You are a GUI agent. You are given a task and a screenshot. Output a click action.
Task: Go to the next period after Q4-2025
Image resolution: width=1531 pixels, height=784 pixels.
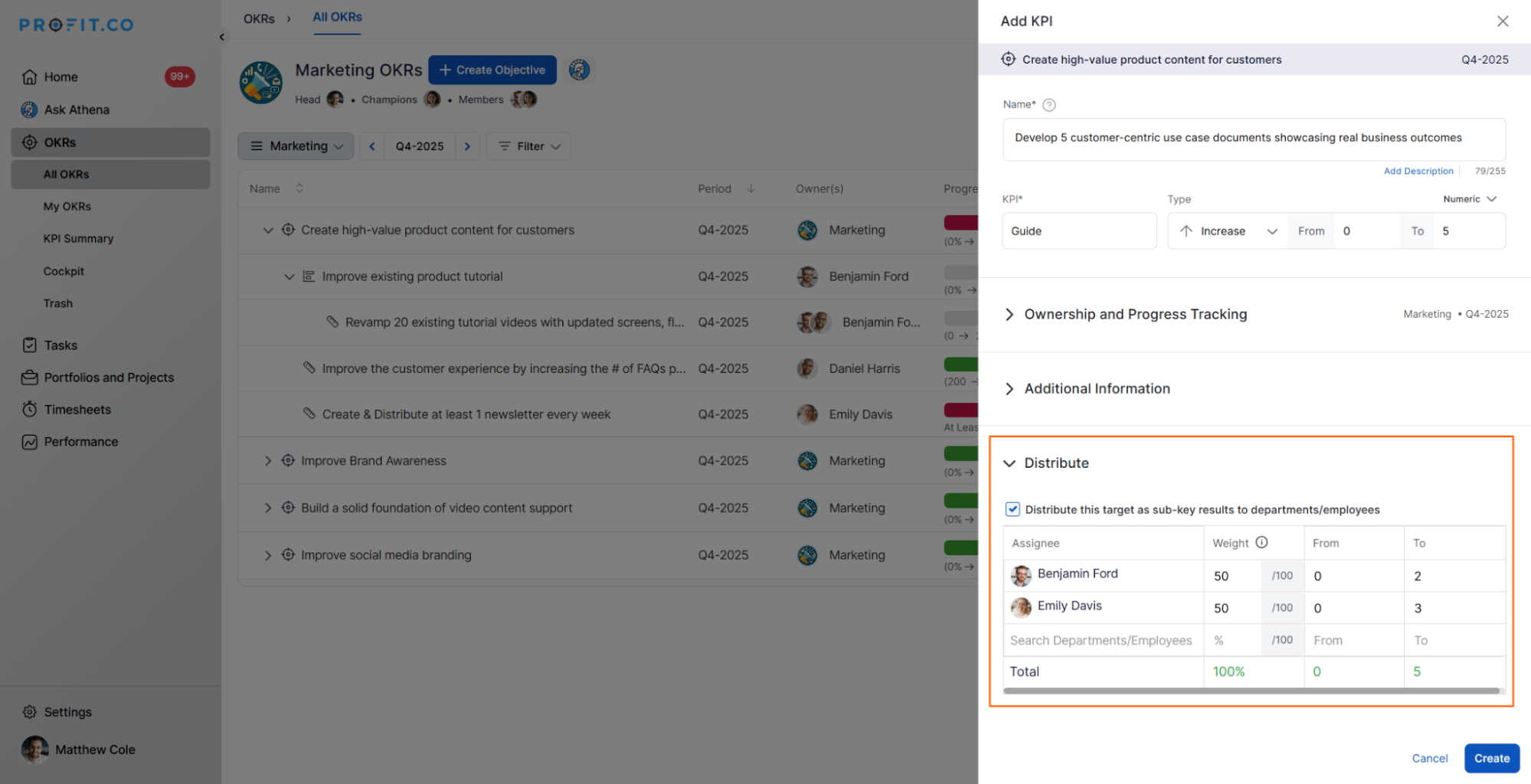coord(467,146)
